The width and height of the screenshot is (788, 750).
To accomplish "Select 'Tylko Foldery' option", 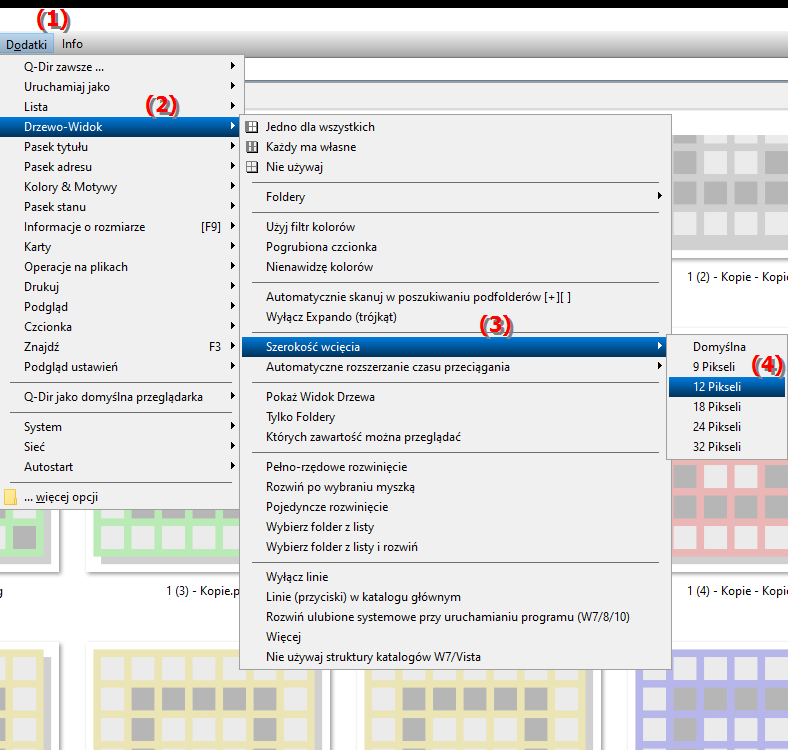I will click(x=455, y=417).
